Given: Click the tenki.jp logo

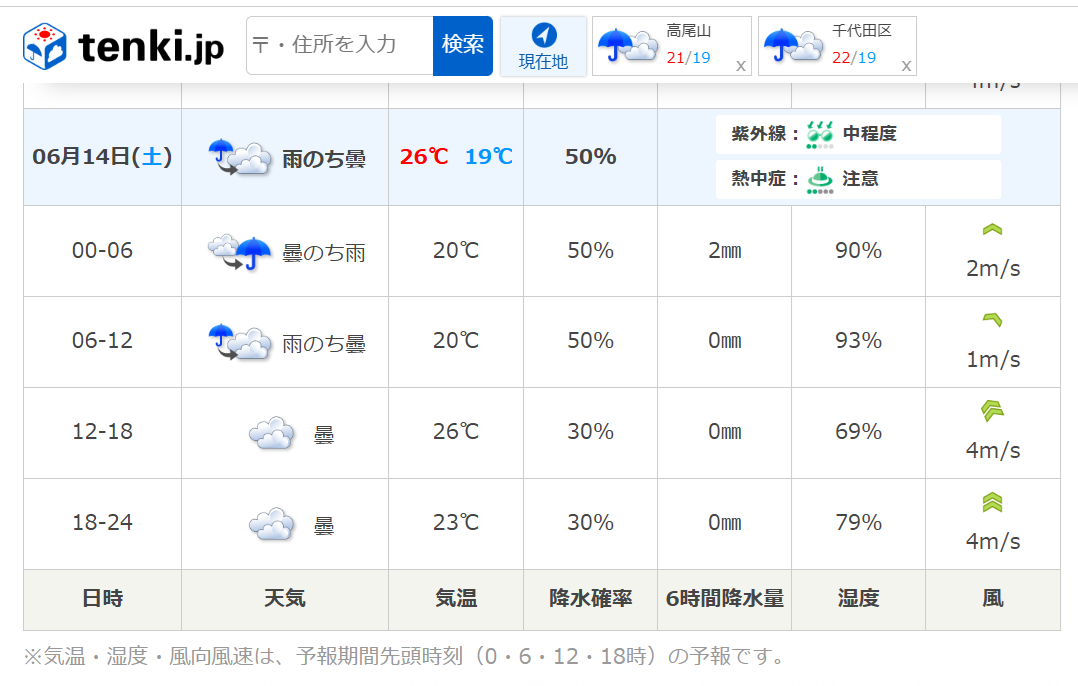Looking at the screenshot, I should [124, 46].
